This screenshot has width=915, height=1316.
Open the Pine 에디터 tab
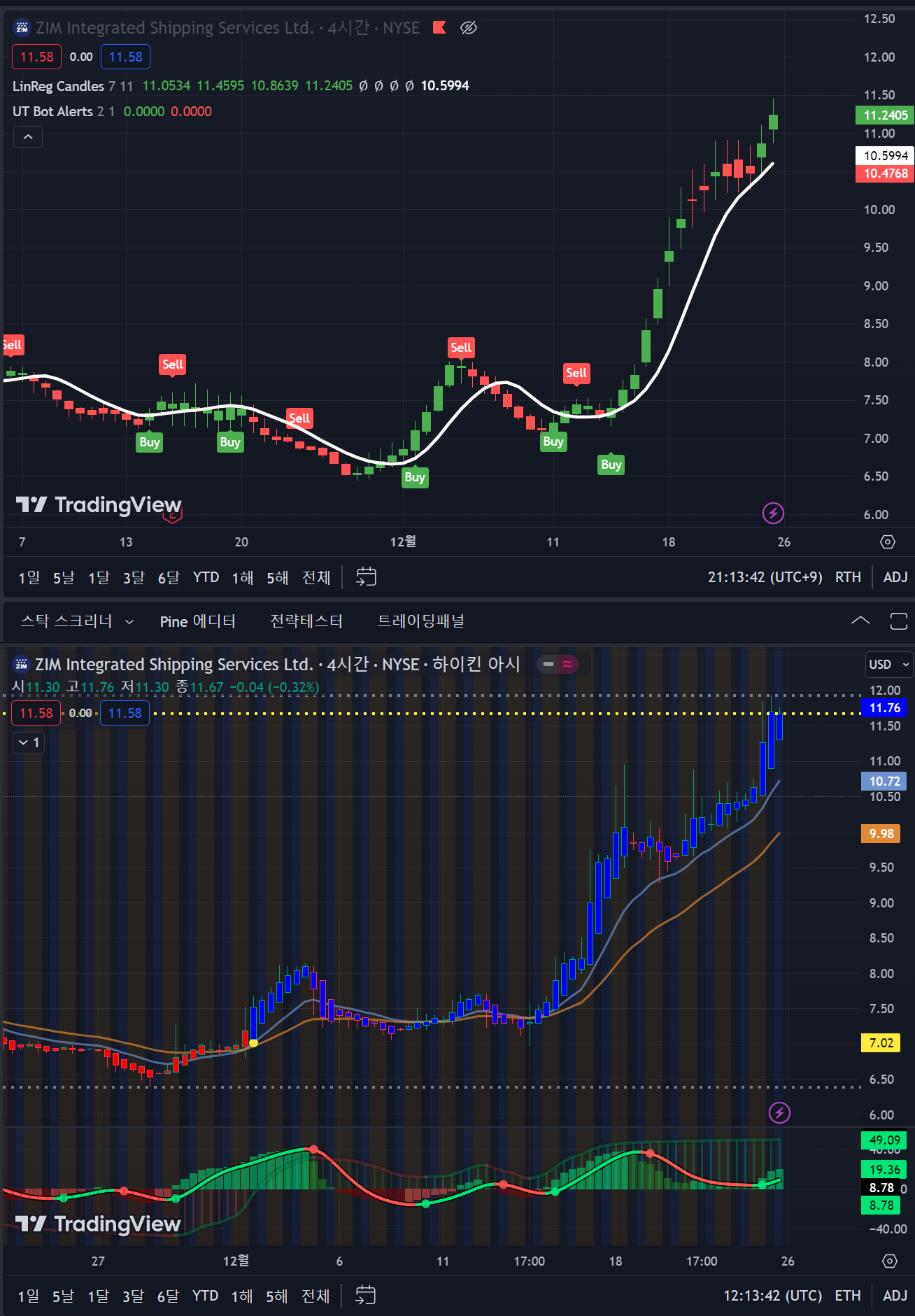pos(197,621)
